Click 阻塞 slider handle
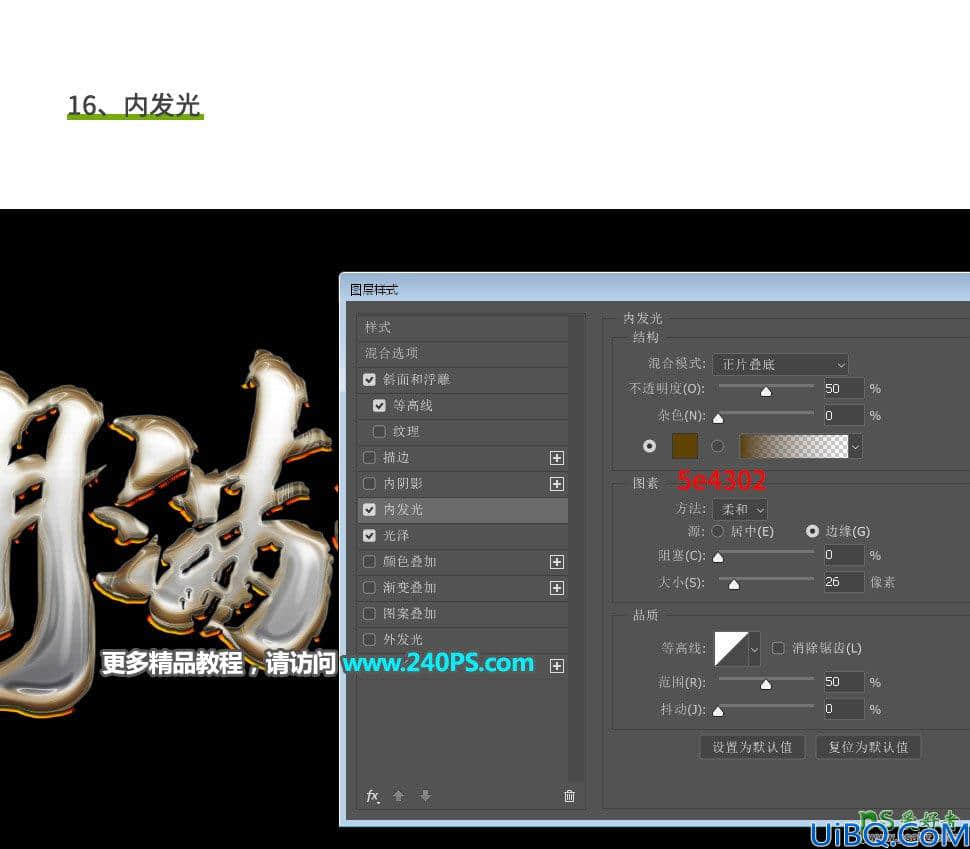This screenshot has height=849, width=970. point(718,558)
